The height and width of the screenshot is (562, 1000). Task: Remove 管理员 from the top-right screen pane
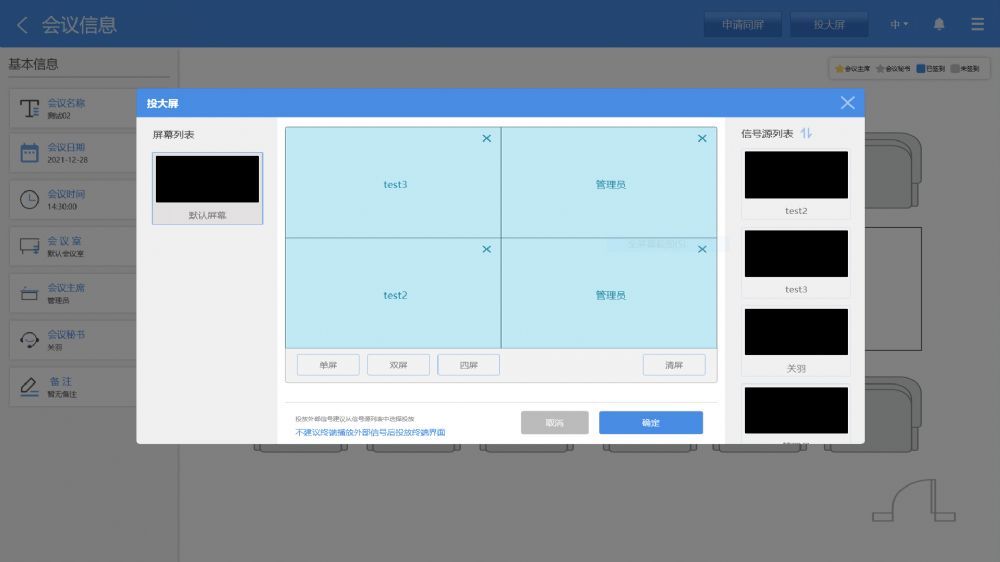[x=702, y=139]
